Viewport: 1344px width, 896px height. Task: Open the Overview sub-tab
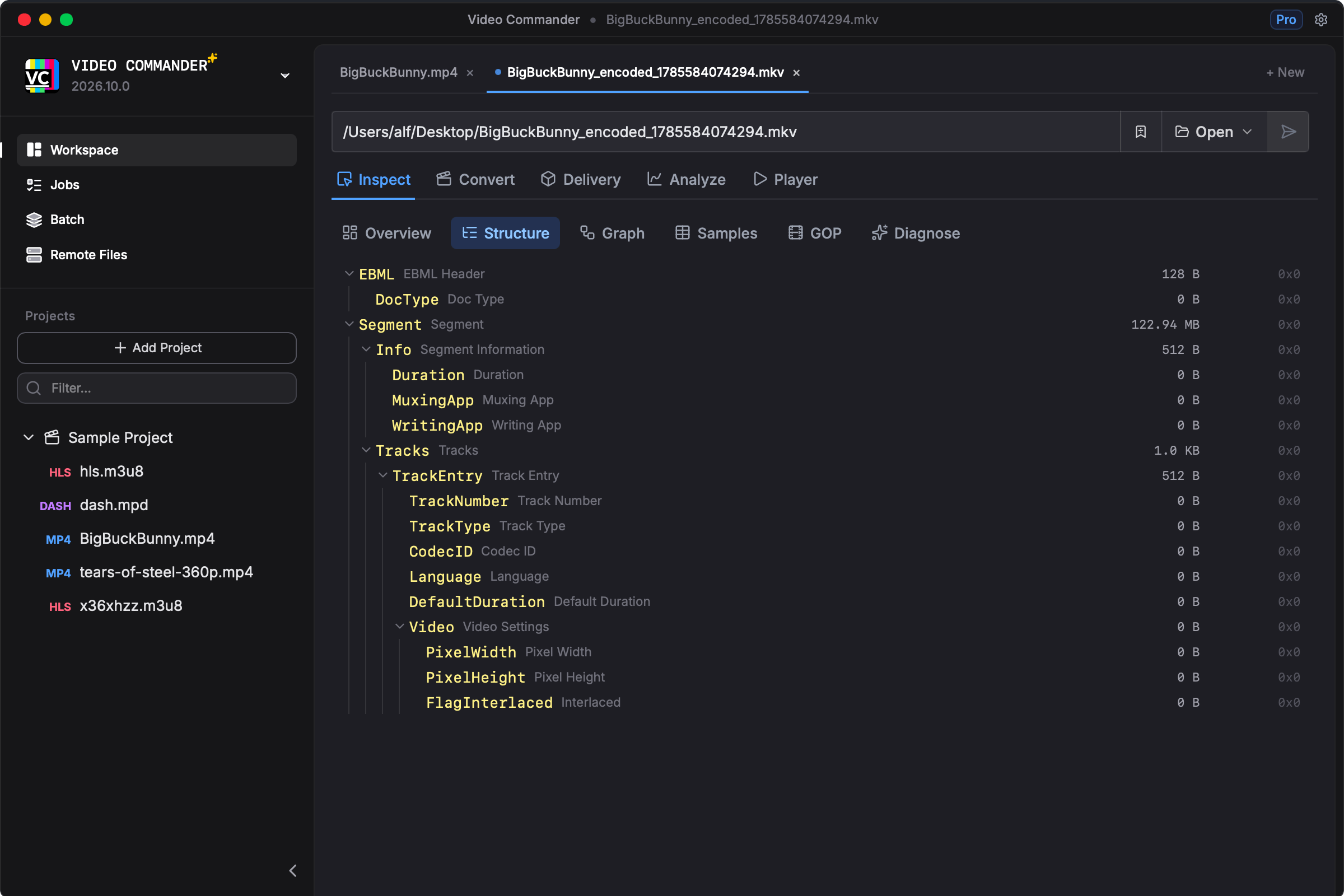click(387, 233)
